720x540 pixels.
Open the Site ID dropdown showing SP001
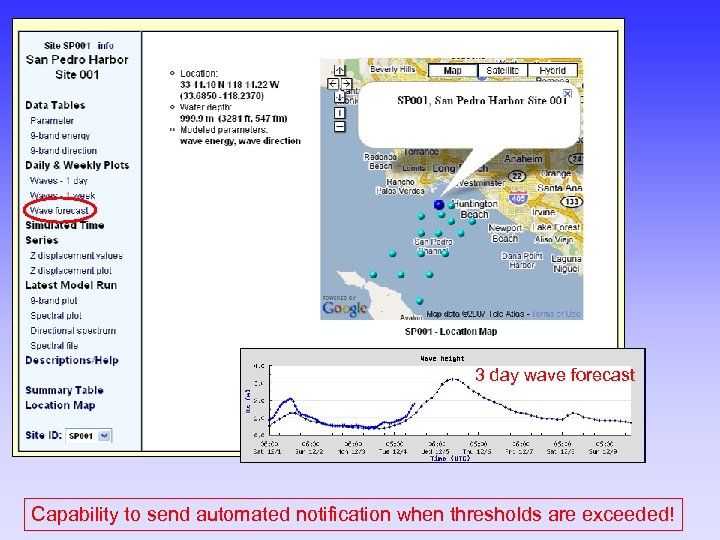(89, 436)
